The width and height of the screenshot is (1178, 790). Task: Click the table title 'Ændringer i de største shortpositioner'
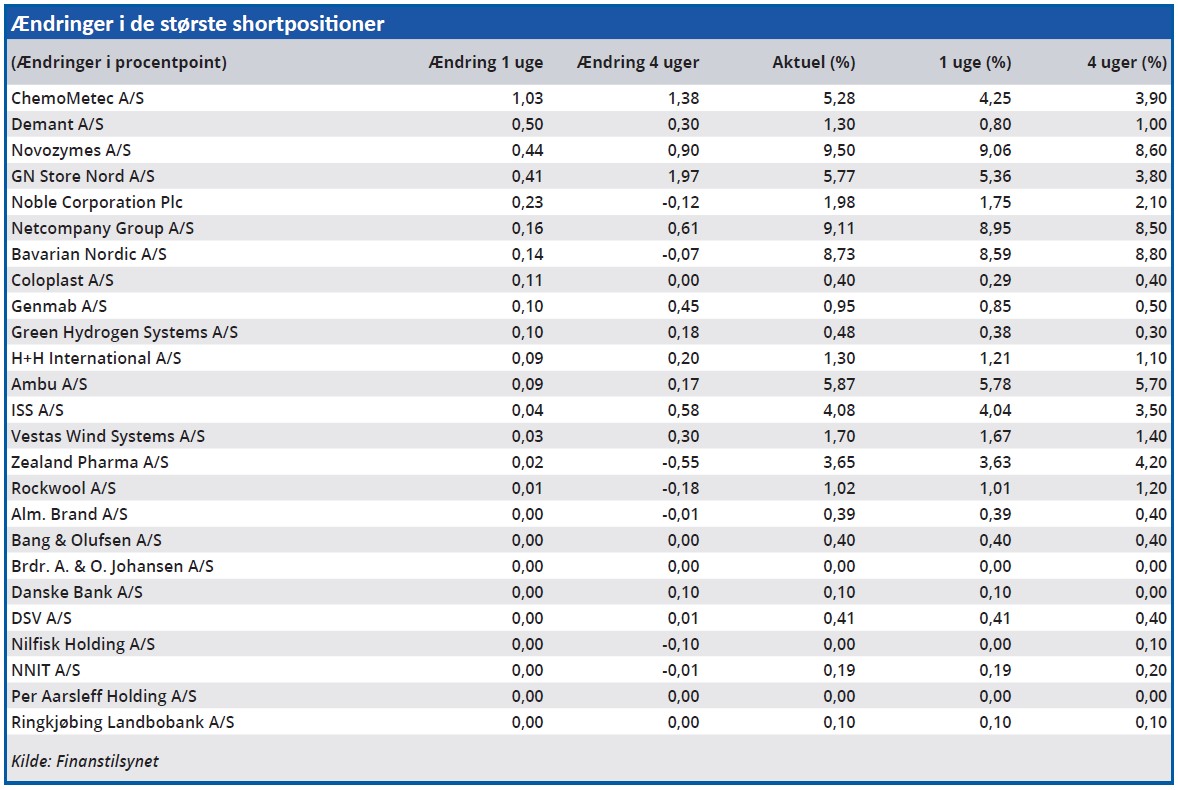pos(198,24)
